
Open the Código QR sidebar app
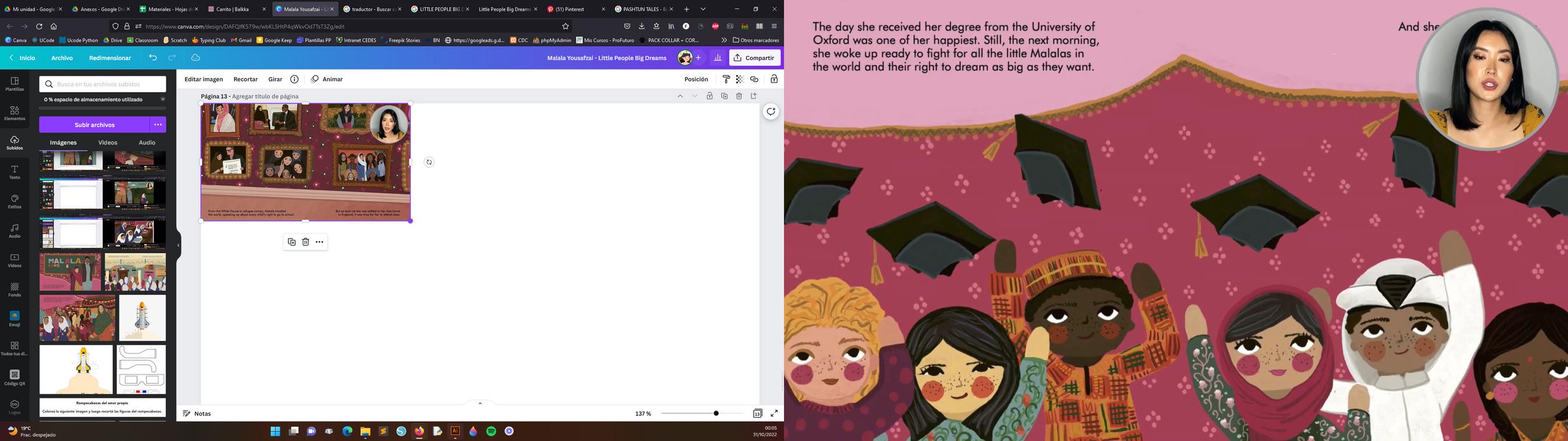15,378
